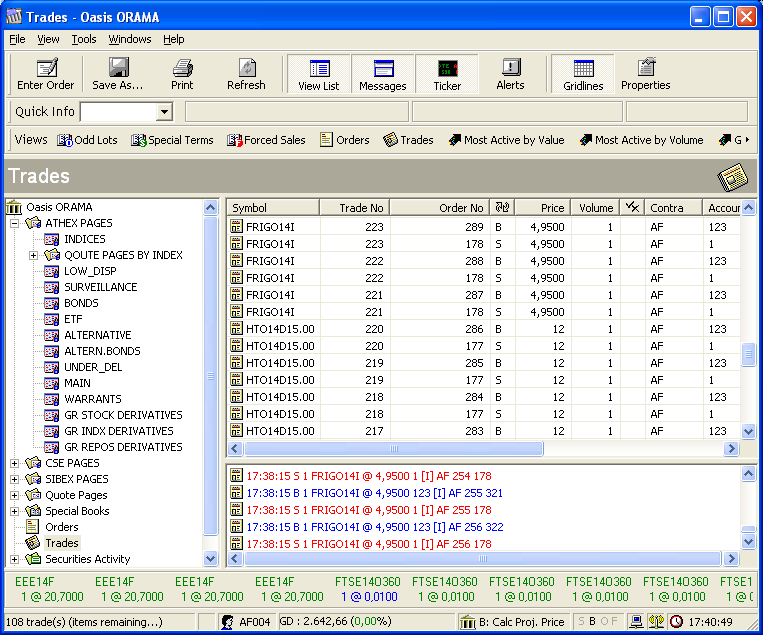Click into the Quick Info input field
The width and height of the screenshot is (763, 635).
[119, 112]
